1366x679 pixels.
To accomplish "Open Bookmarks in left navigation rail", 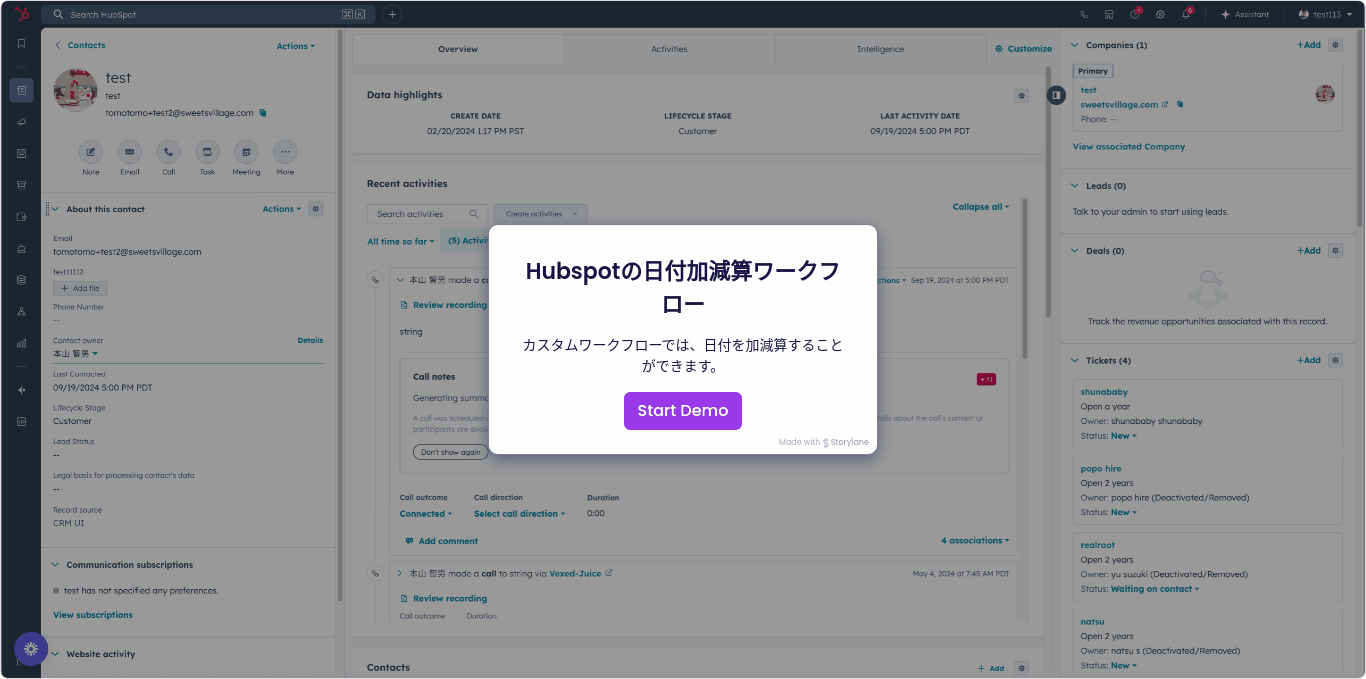I will point(21,43).
